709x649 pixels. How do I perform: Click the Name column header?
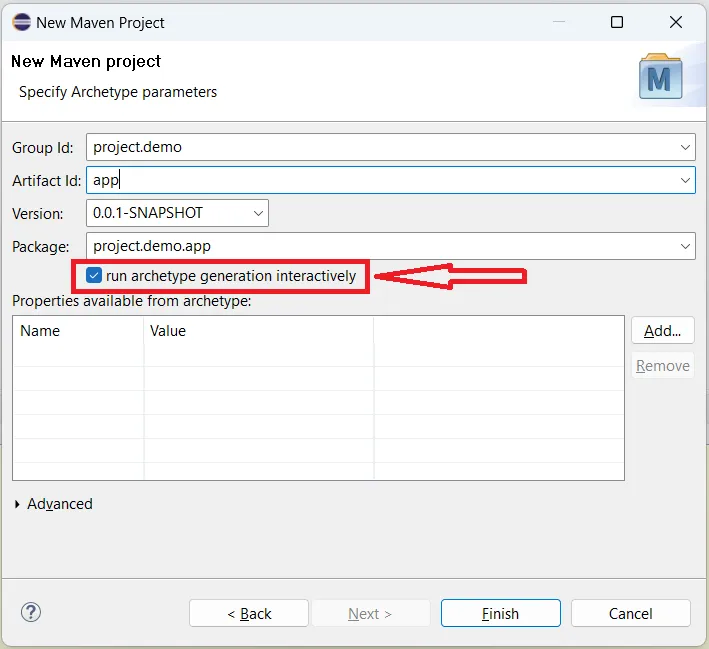coord(78,331)
